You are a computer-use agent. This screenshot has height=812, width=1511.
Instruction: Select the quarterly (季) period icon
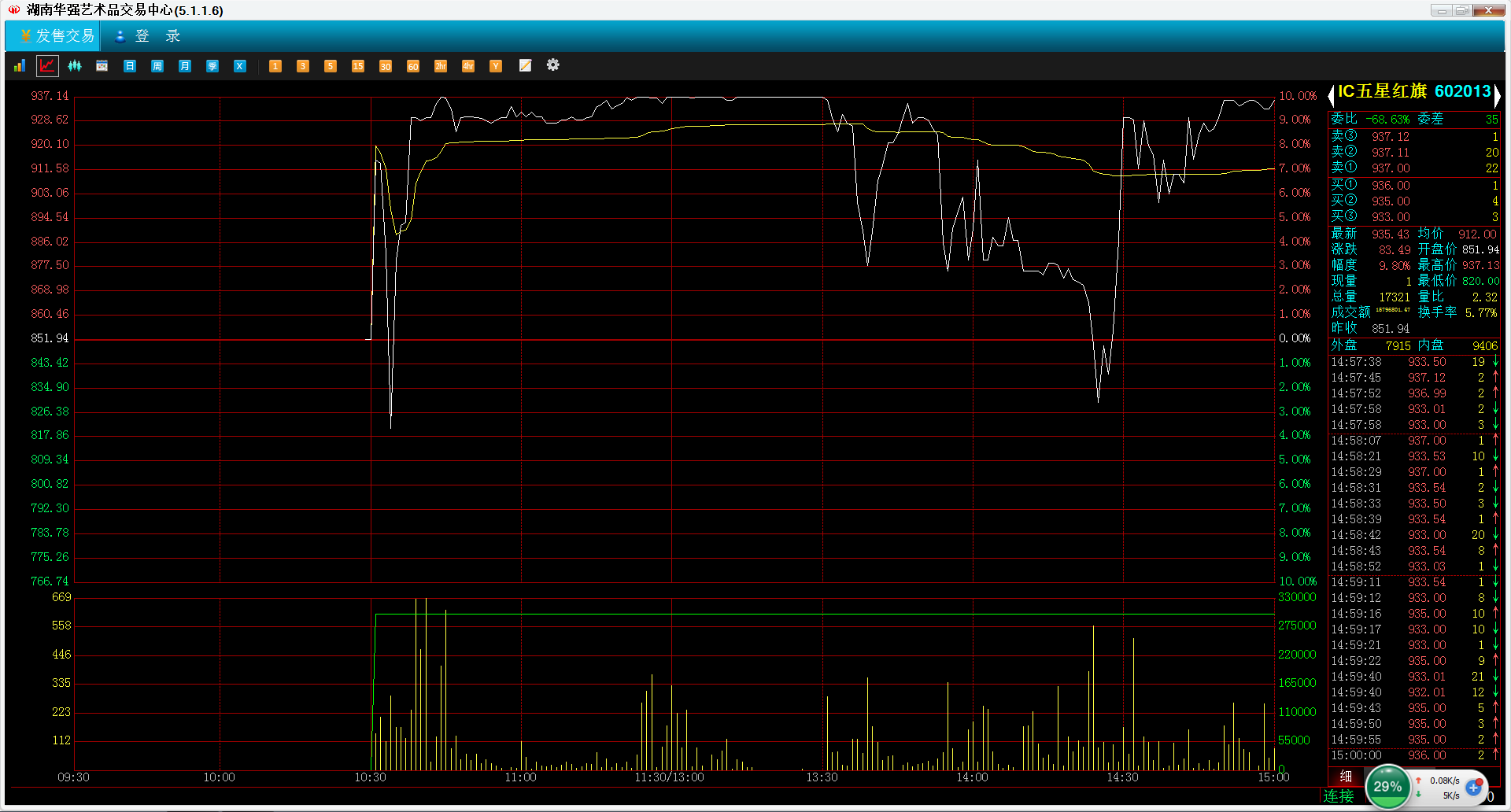coord(212,66)
